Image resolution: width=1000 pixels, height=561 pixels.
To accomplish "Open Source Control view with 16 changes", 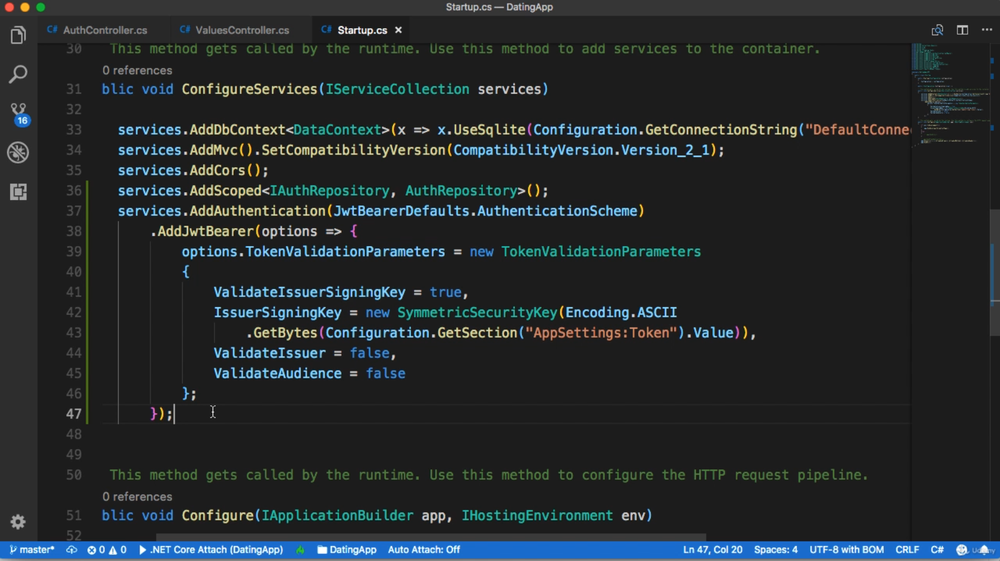I will point(18,114).
